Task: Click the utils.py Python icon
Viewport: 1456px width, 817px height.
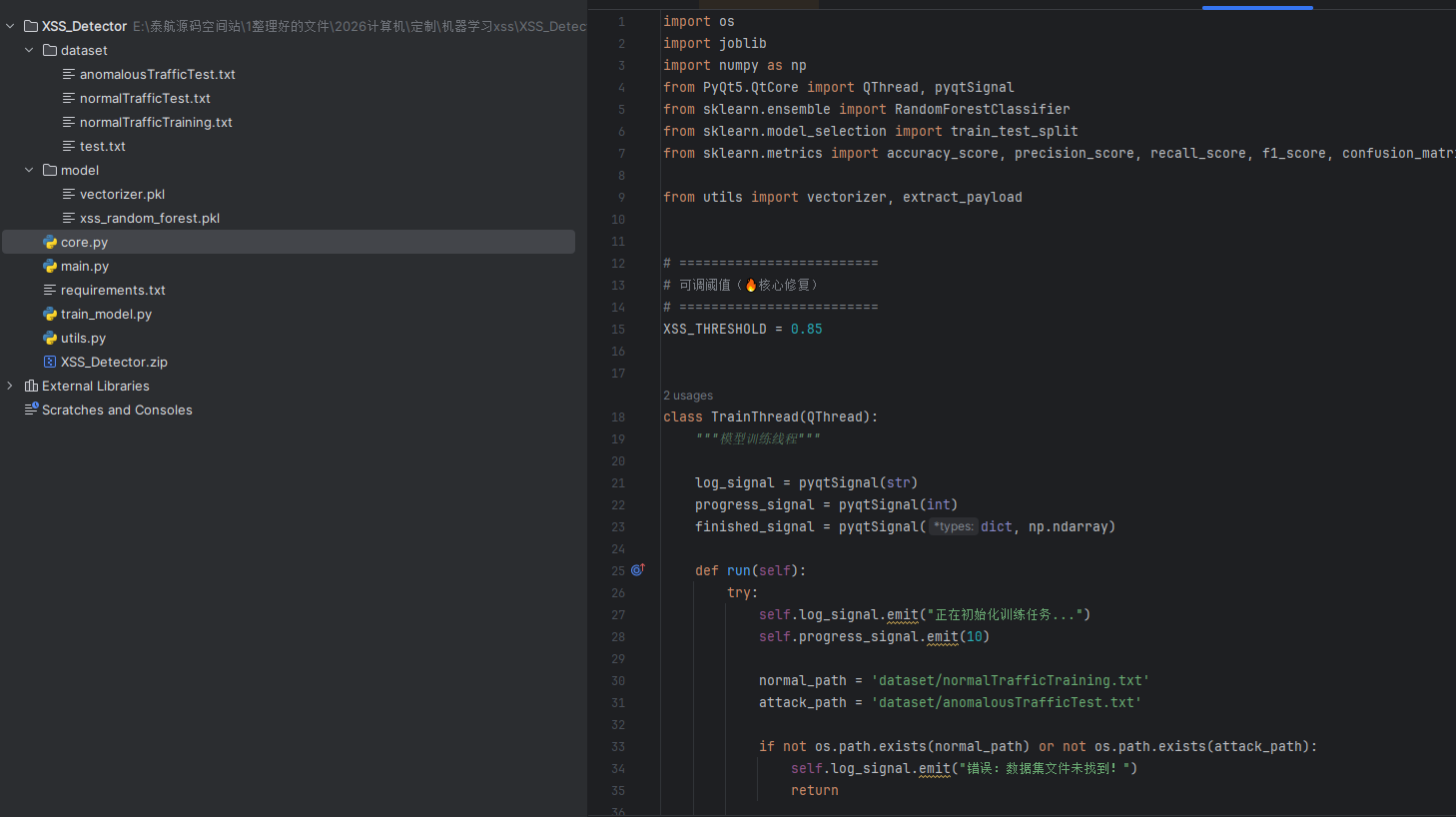Action: [50, 338]
